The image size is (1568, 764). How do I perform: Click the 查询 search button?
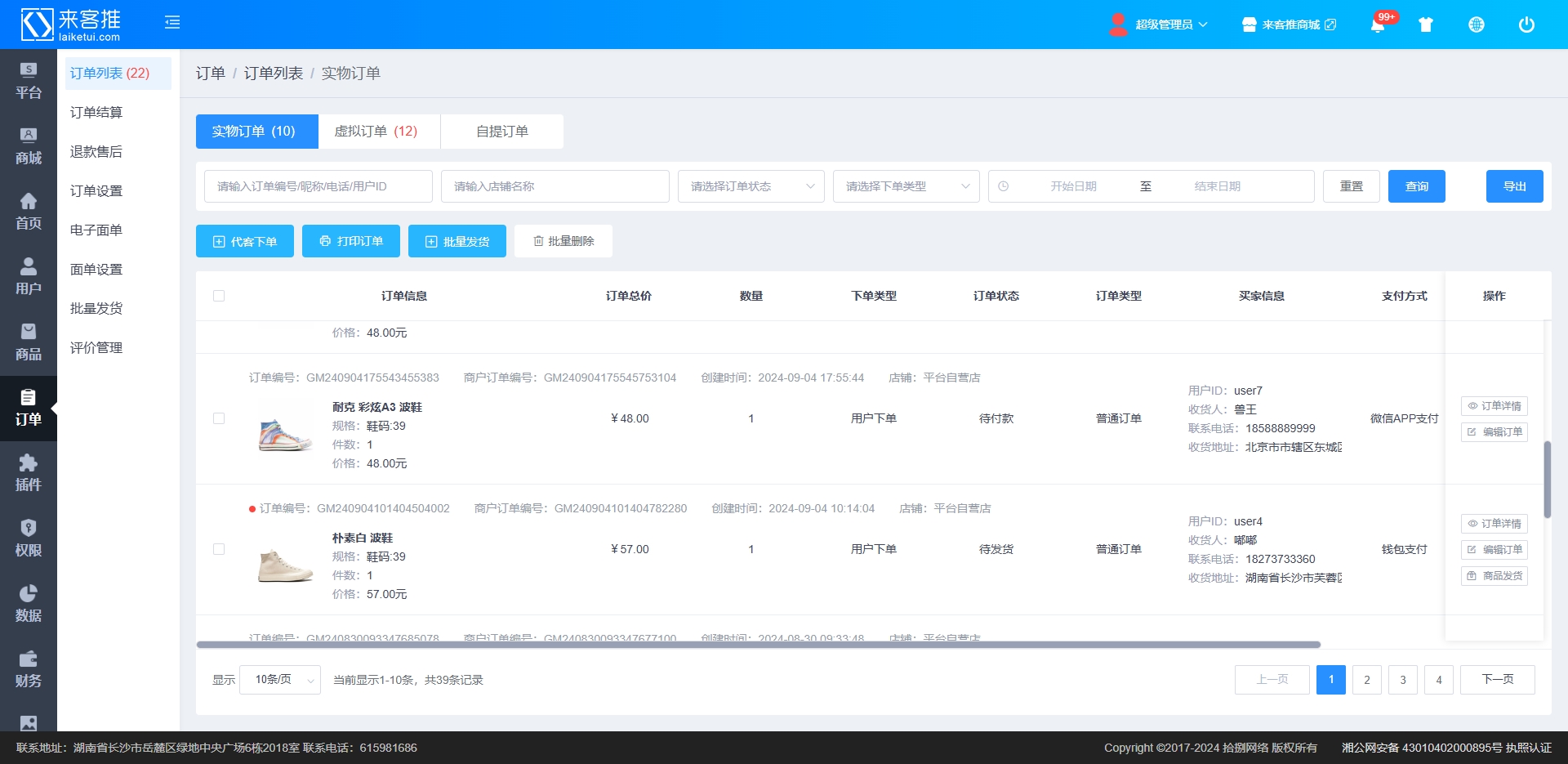(1416, 186)
